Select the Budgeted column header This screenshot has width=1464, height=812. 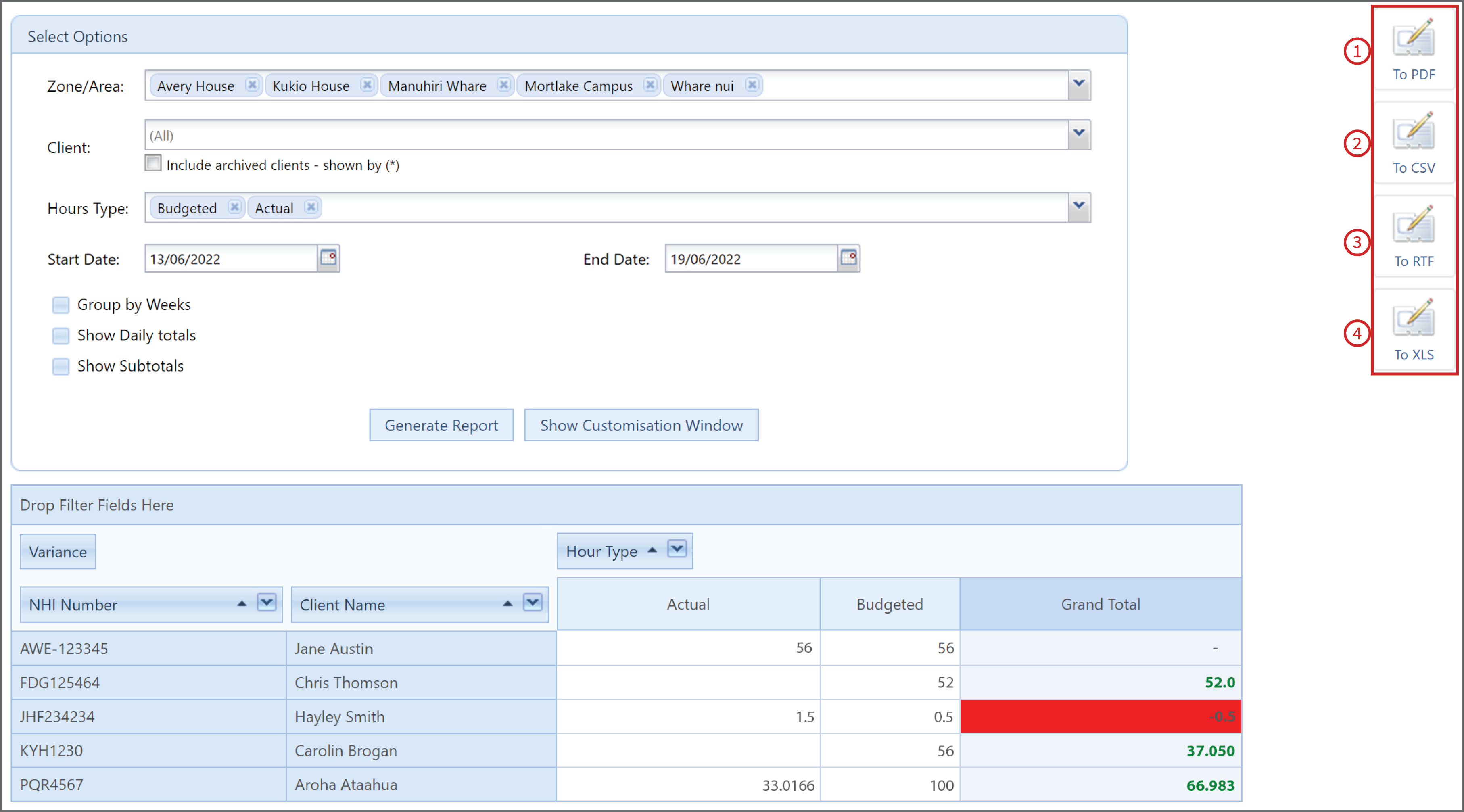pyautogui.click(x=890, y=603)
